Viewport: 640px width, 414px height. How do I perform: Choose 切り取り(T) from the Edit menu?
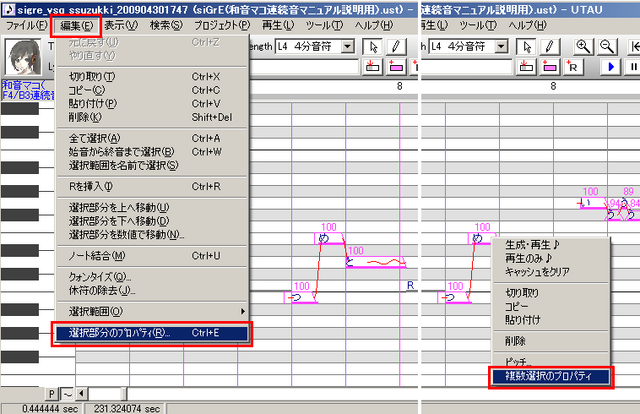[152, 76]
